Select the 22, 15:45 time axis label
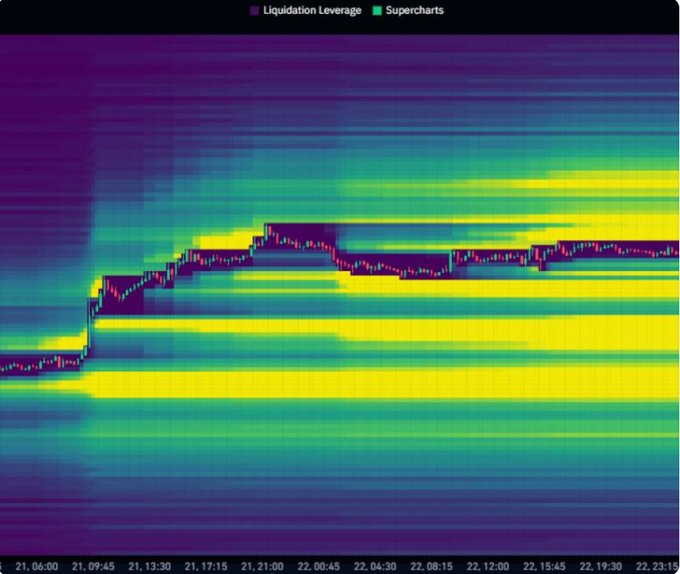Screen dimensions: 680x574 pyautogui.click(x=544, y=566)
